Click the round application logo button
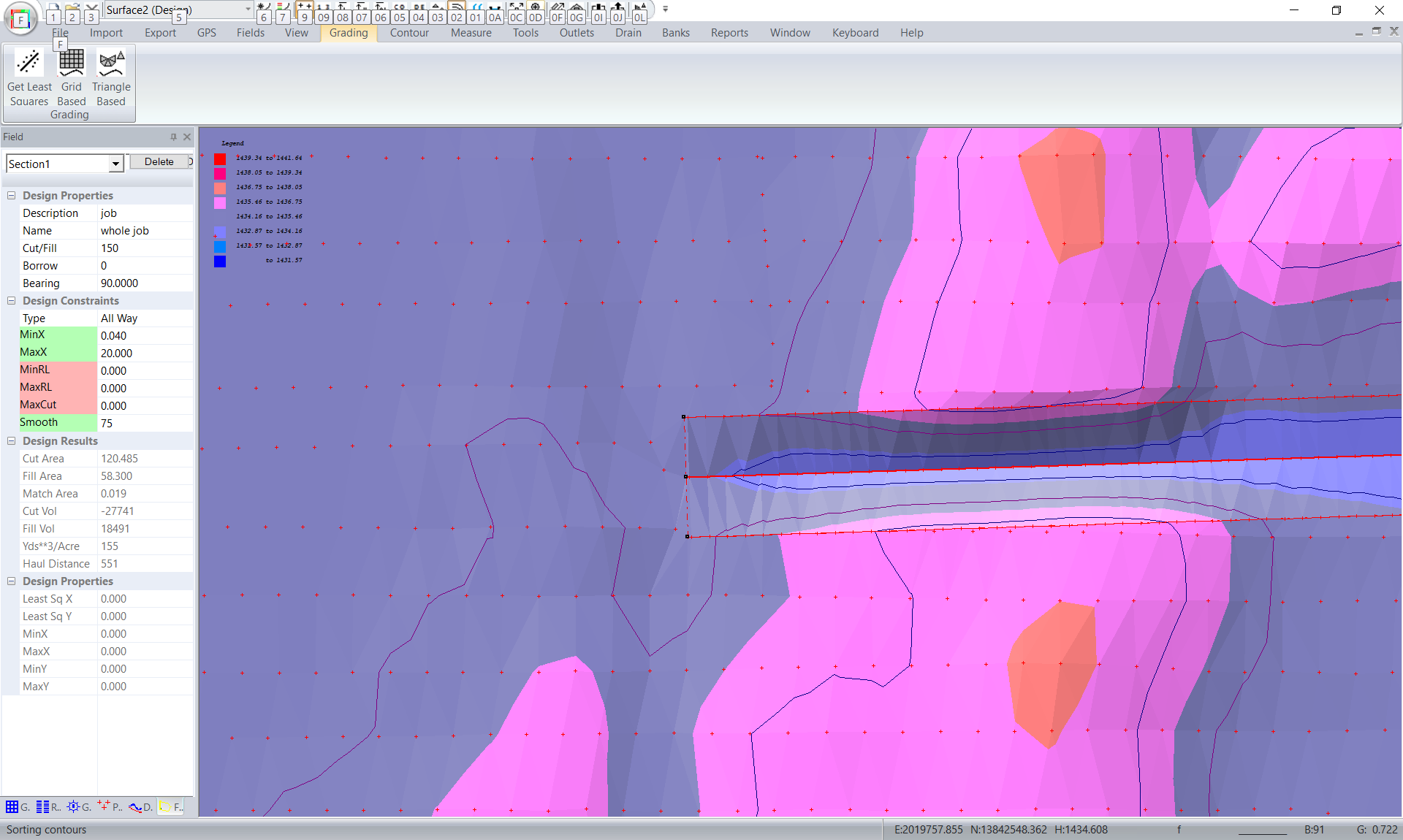1403x840 pixels. tap(20, 19)
